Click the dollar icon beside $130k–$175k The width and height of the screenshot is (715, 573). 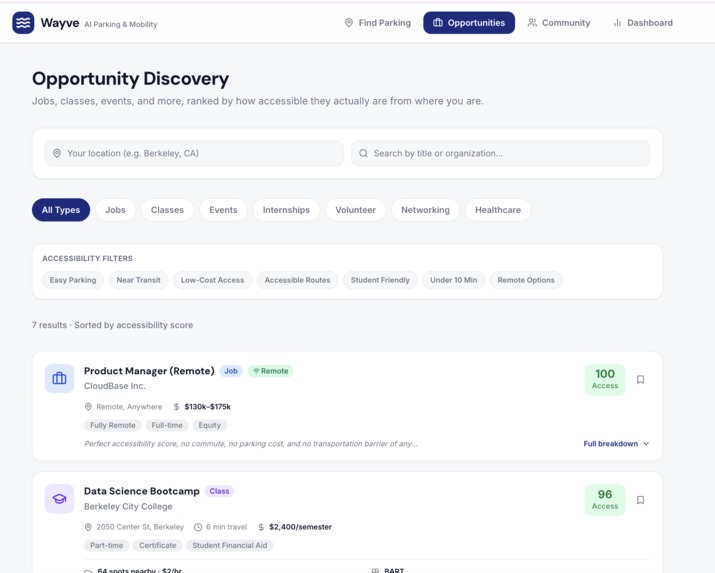pos(176,407)
